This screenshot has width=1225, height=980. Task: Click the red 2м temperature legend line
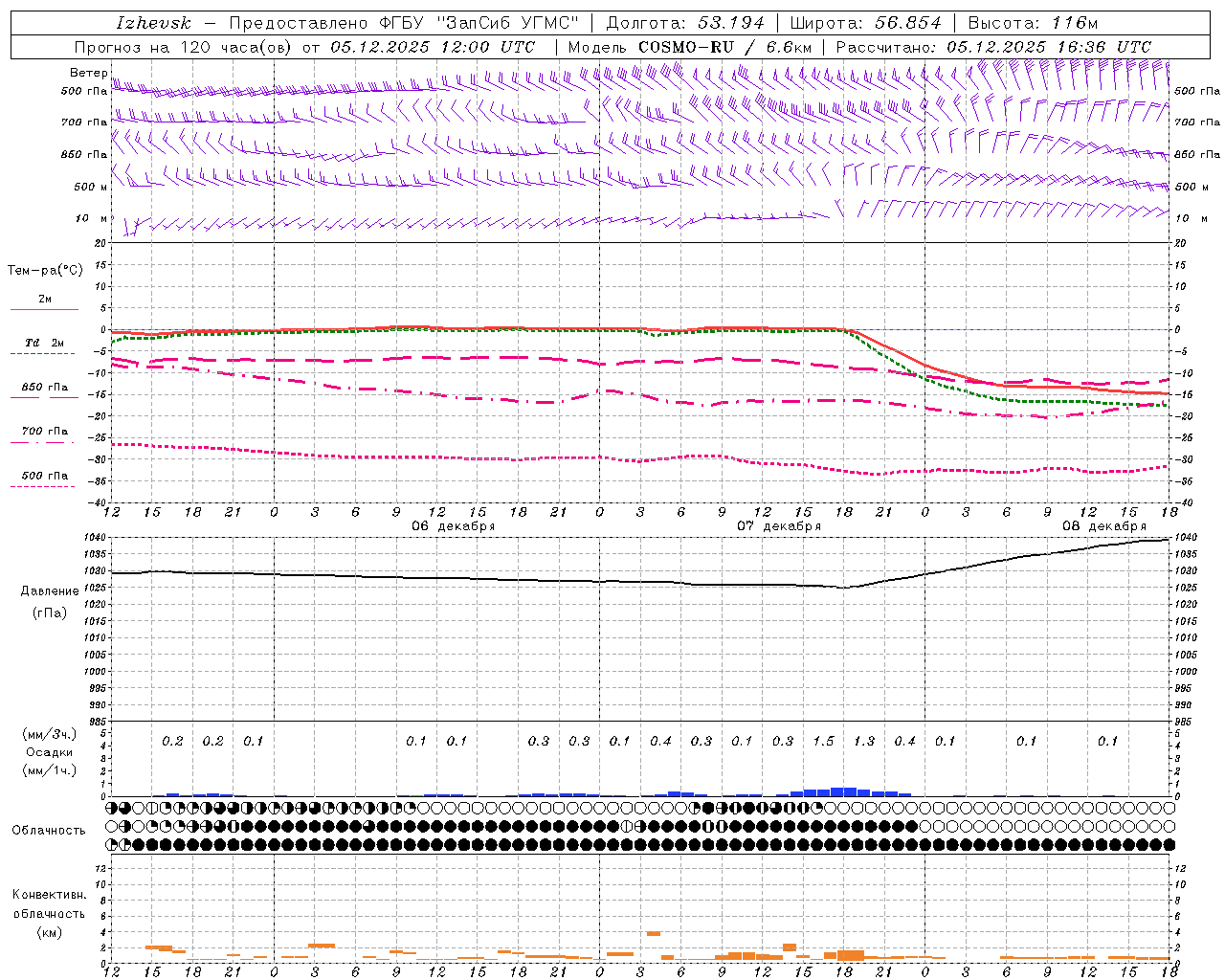point(44,310)
